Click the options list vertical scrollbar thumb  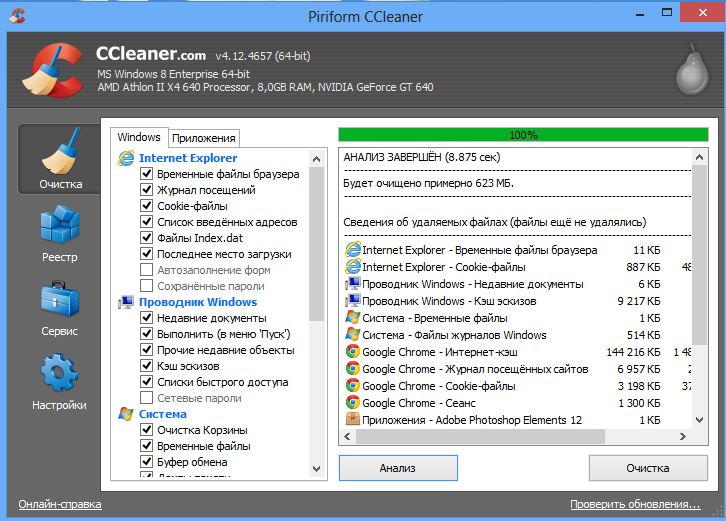click(317, 245)
